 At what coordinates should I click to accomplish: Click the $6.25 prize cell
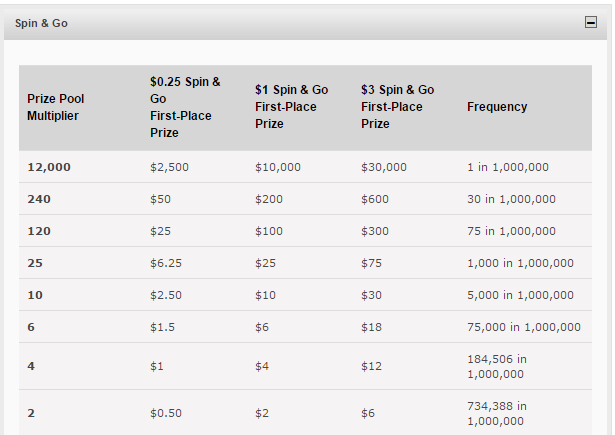(x=166, y=263)
